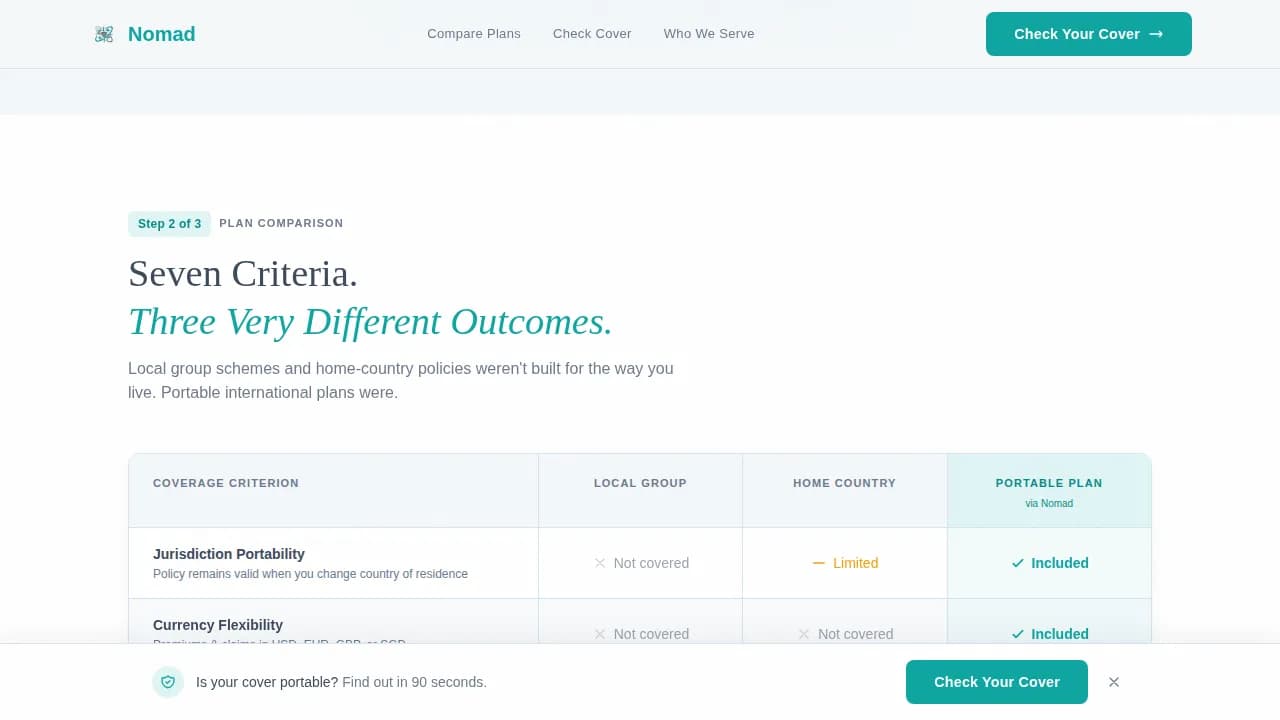
Task: Click the Find out in 90 seconds text
Action: (x=414, y=681)
